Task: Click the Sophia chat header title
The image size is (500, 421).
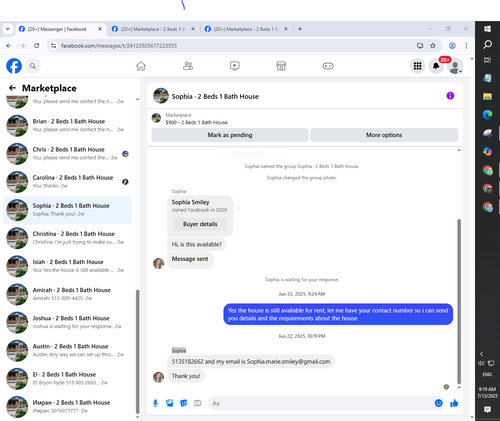Action: click(x=215, y=96)
